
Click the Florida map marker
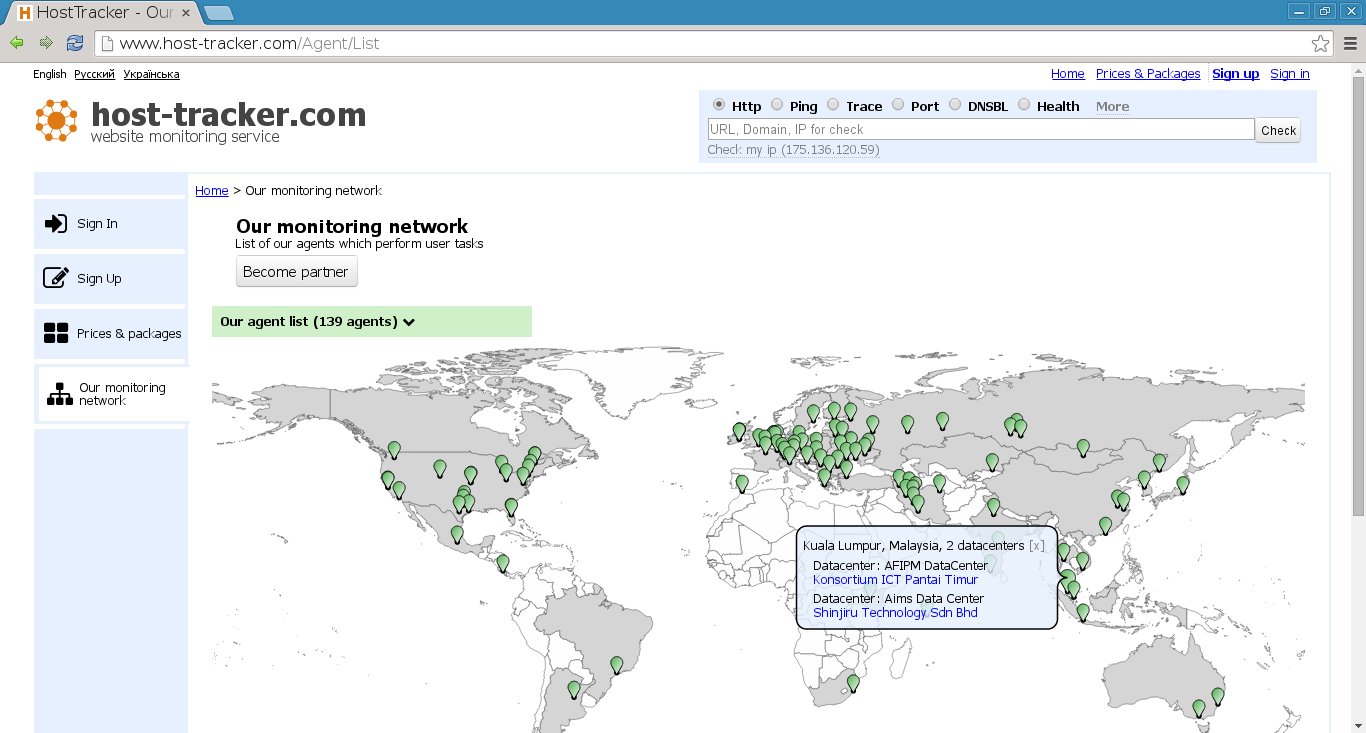pyautogui.click(x=512, y=508)
